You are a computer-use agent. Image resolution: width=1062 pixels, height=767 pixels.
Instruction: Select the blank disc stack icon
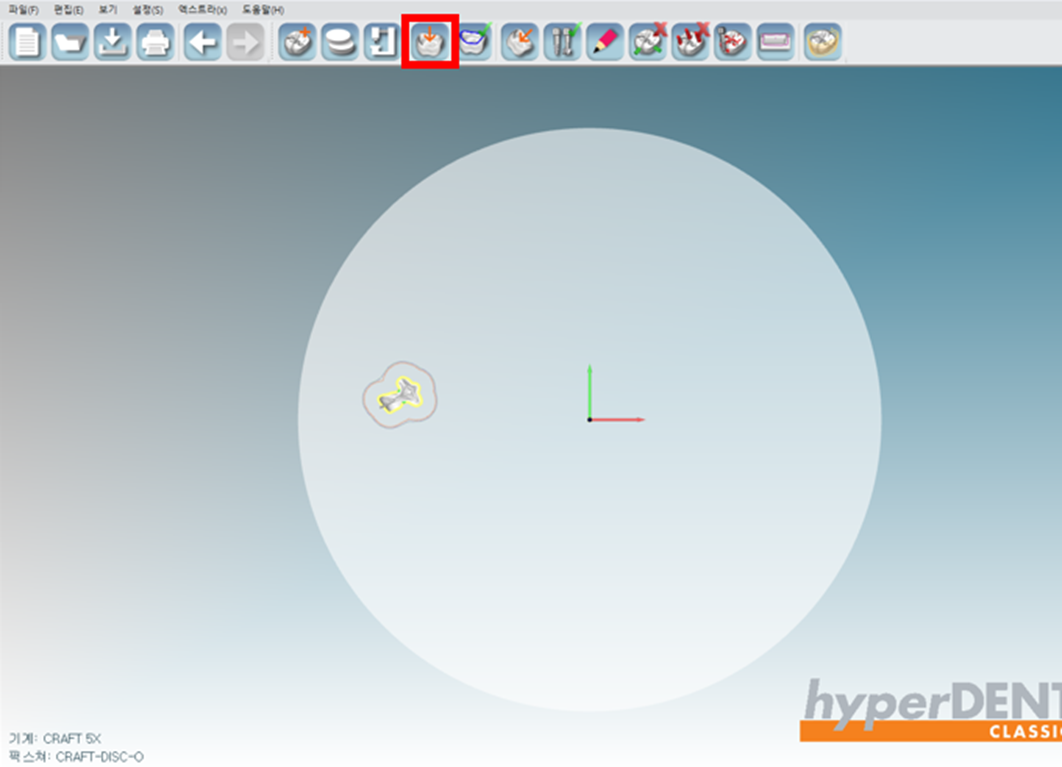coord(340,43)
